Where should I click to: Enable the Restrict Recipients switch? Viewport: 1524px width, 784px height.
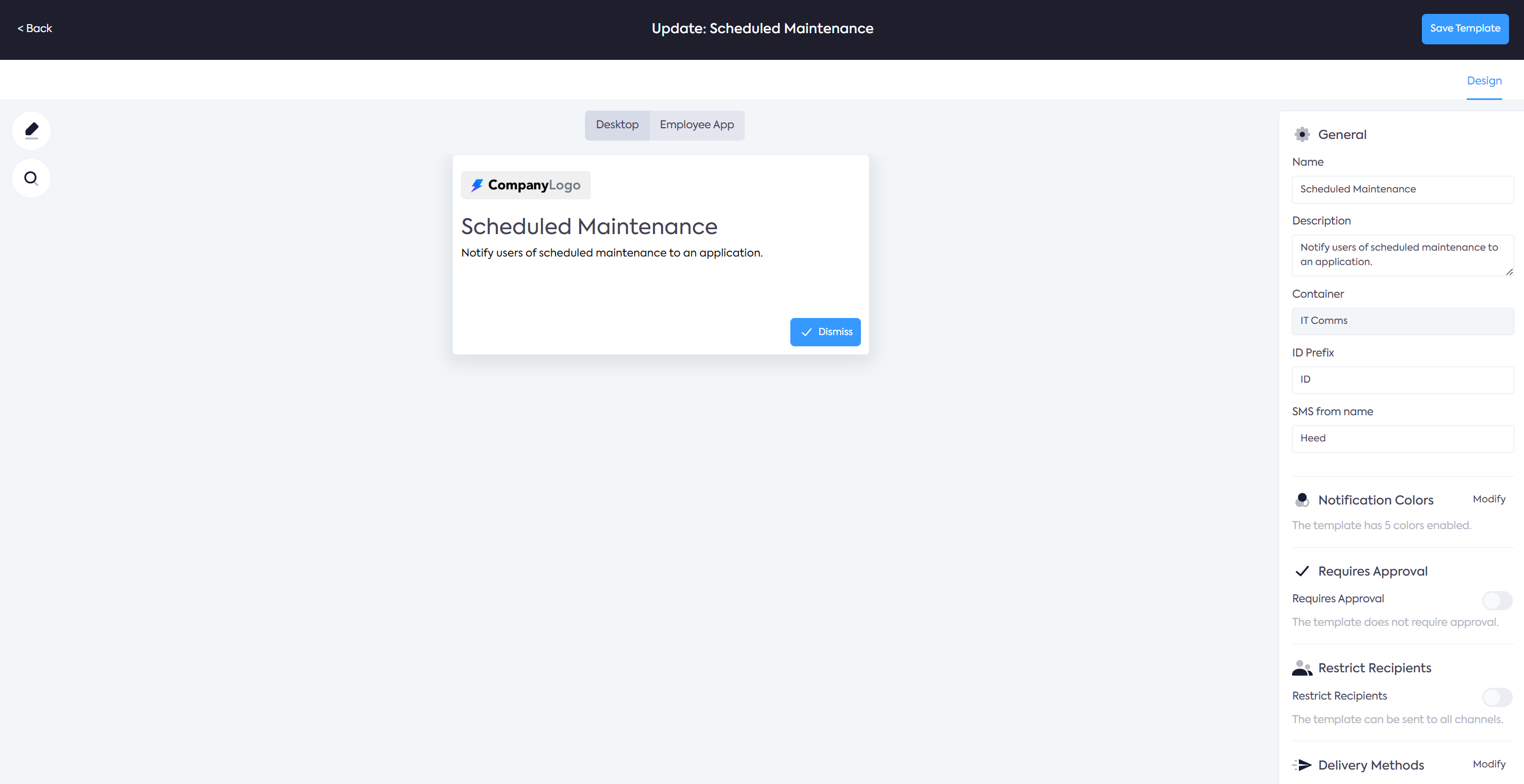(1497, 697)
